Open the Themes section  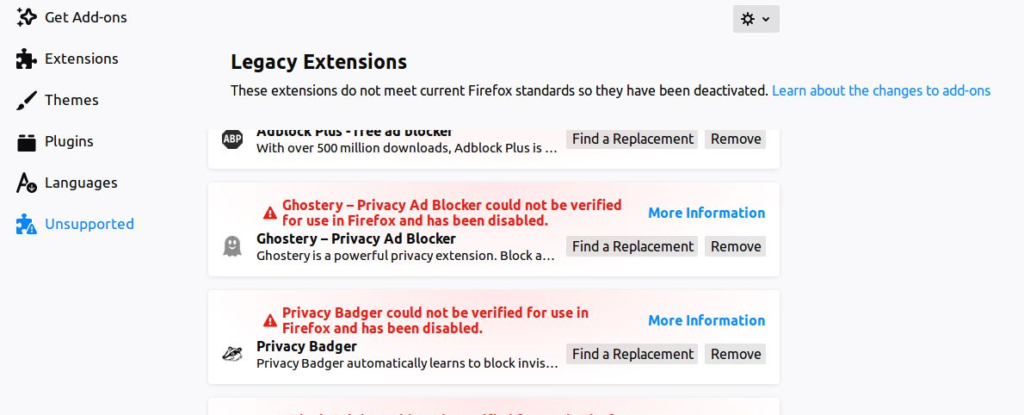[x=71, y=100]
